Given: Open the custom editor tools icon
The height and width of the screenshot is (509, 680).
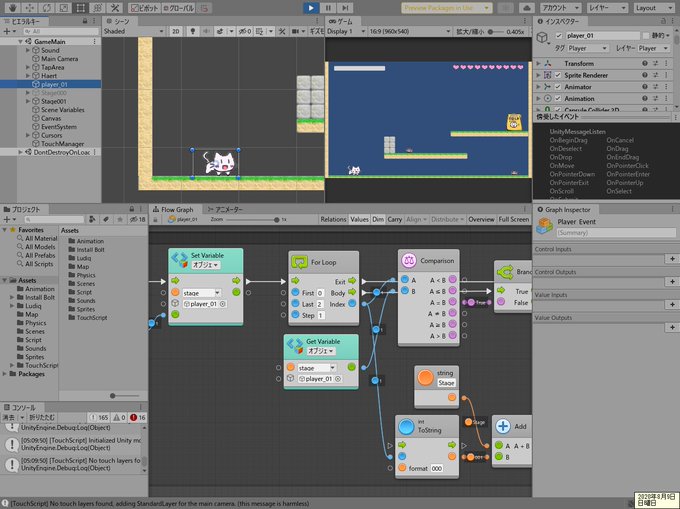Looking at the screenshot, I should [x=114, y=8].
